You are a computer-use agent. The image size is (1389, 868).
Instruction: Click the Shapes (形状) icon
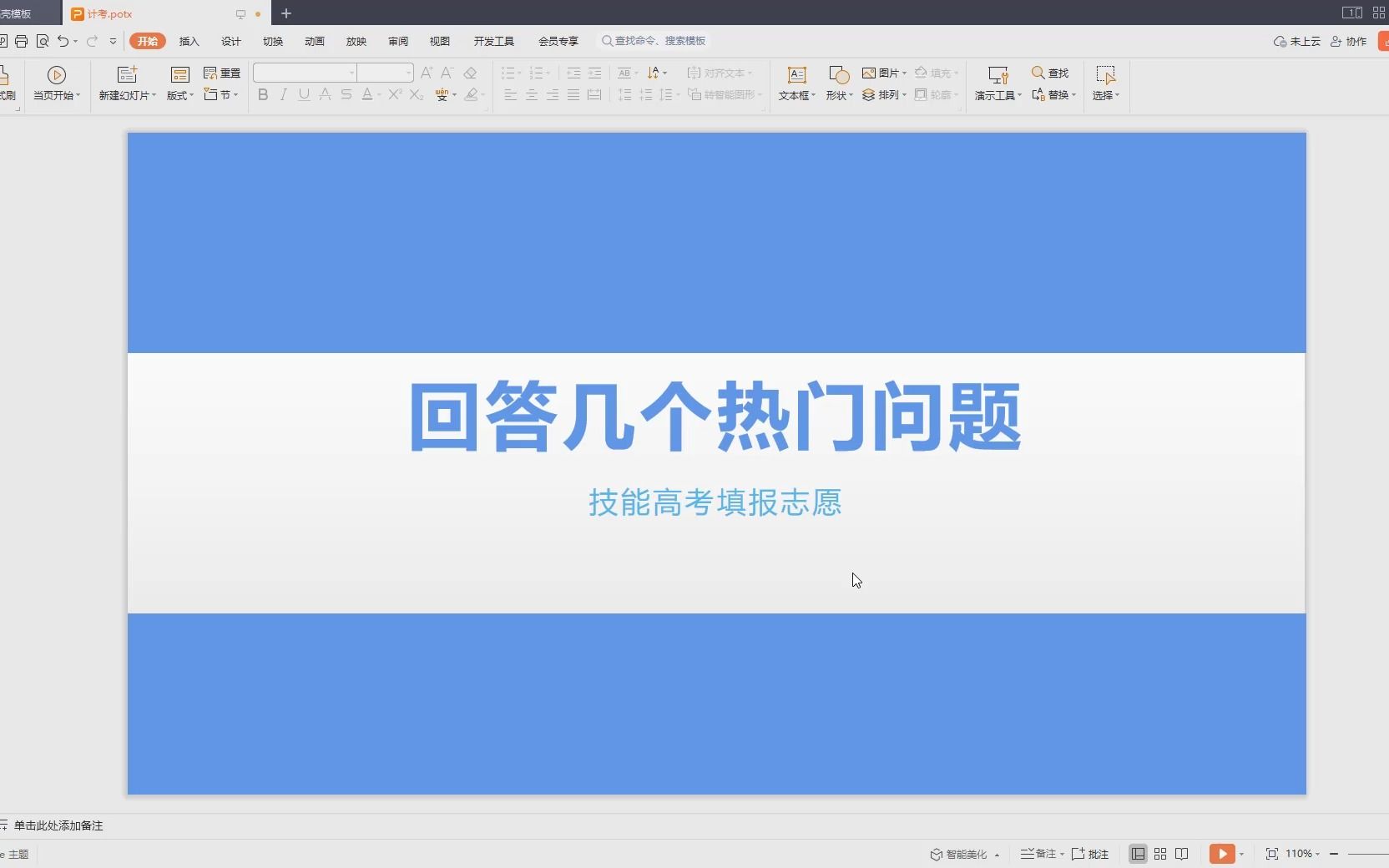839,75
